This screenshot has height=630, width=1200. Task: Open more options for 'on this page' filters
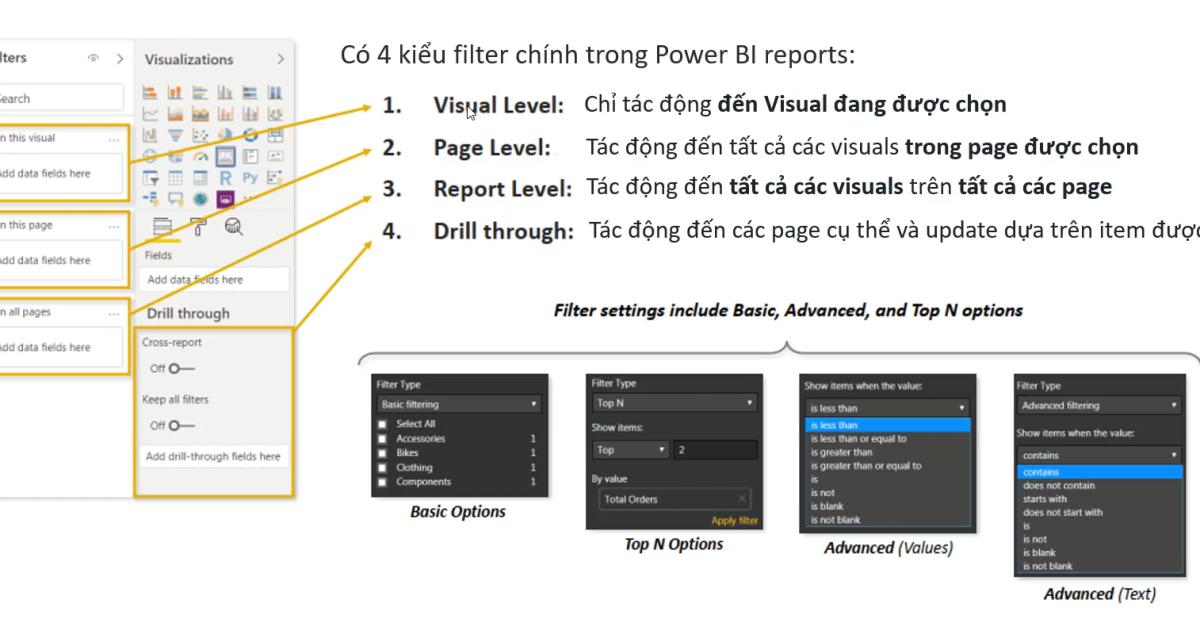[x=114, y=226]
